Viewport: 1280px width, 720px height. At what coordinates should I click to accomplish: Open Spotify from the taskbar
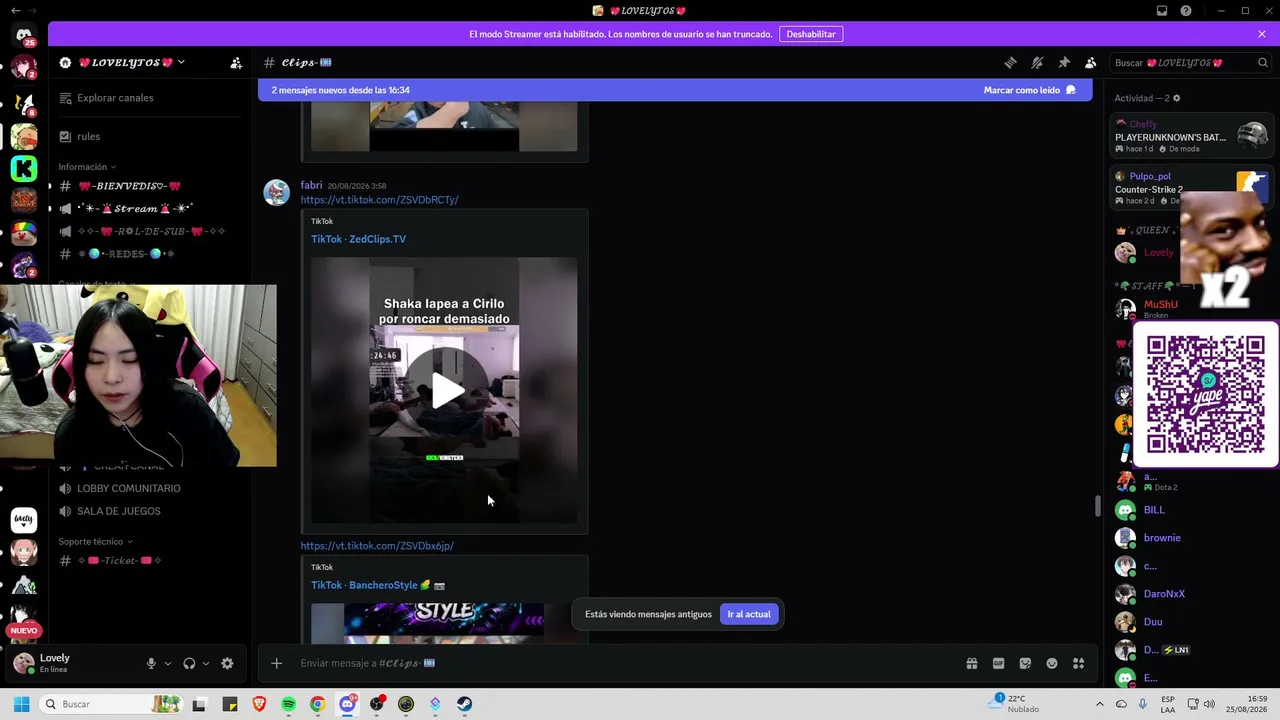pyautogui.click(x=288, y=704)
